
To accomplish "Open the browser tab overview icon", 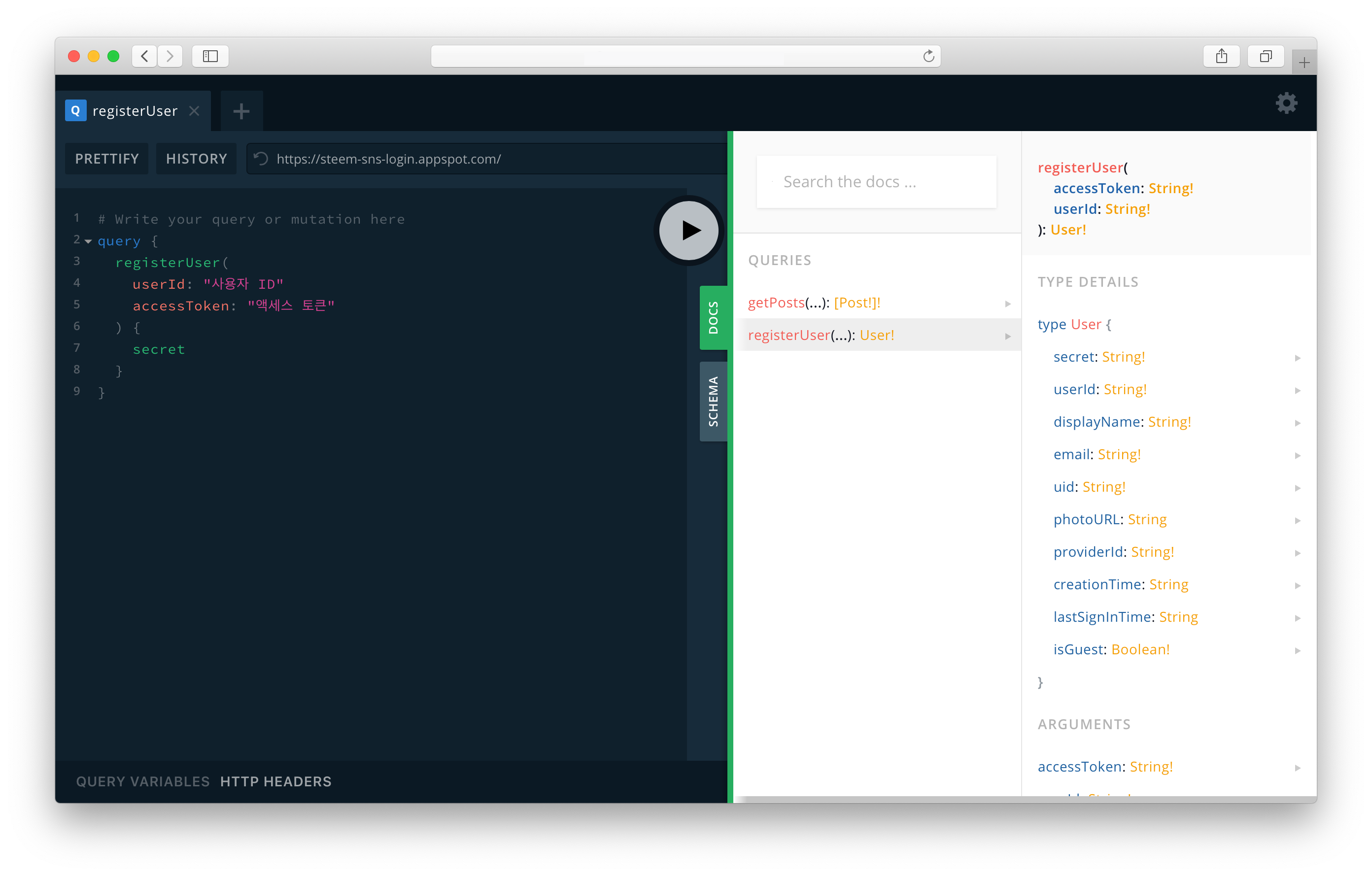I will (x=1266, y=56).
